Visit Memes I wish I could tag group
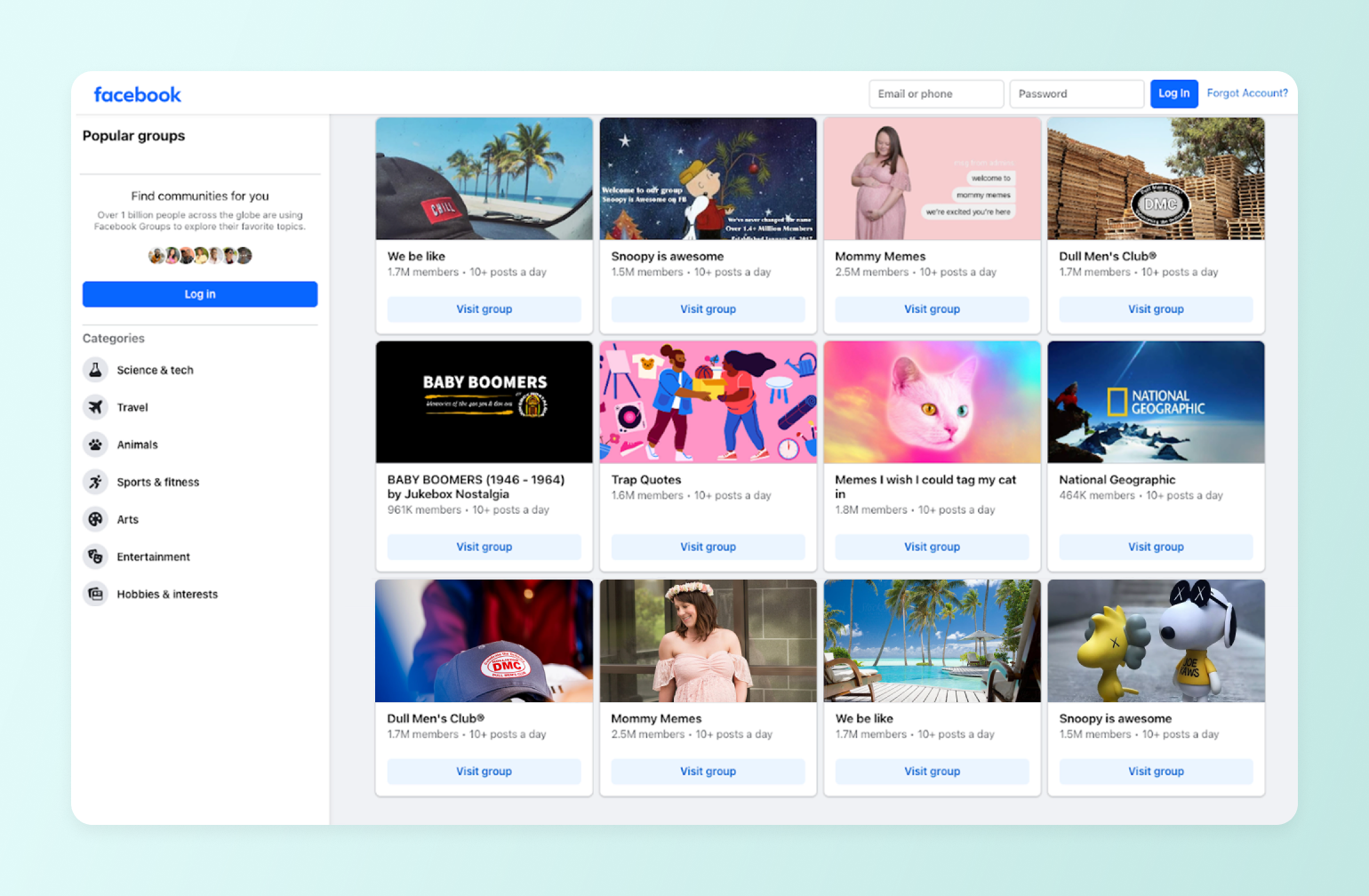 tap(933, 547)
